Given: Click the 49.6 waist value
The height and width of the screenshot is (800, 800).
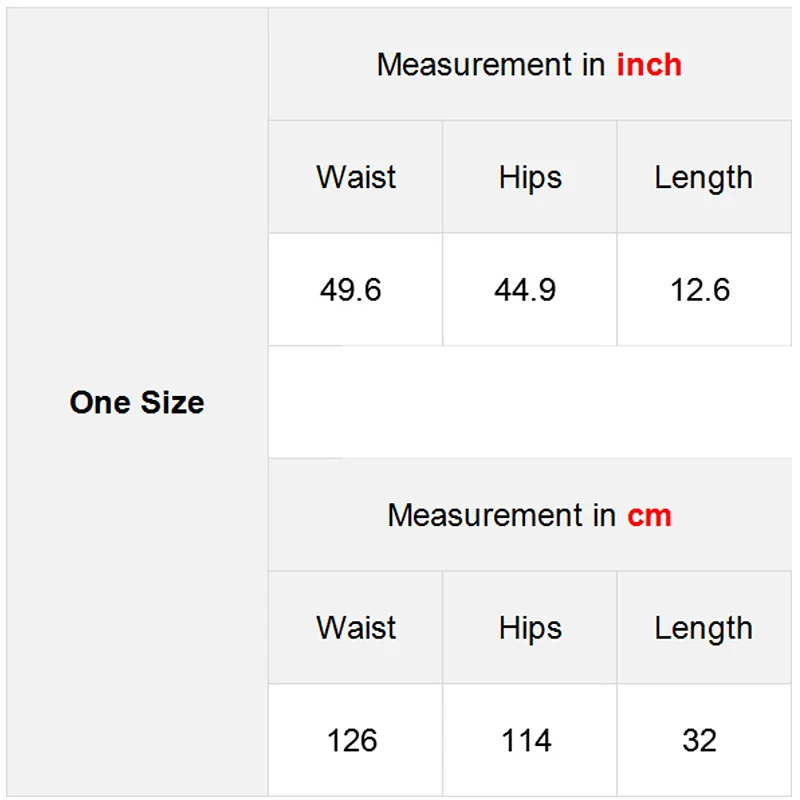Looking at the screenshot, I should (351, 290).
